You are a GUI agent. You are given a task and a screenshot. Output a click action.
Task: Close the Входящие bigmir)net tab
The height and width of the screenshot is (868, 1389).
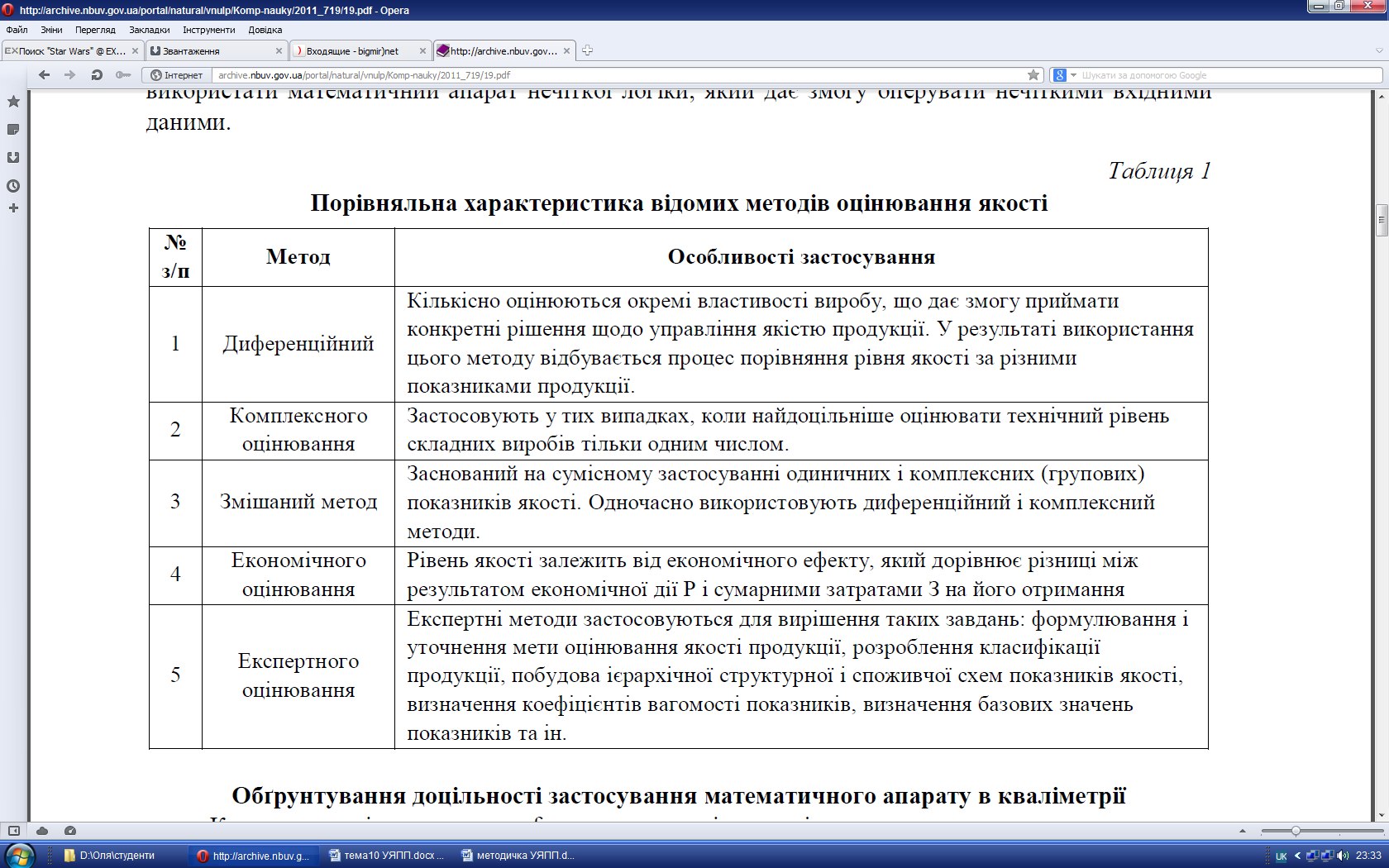click(x=422, y=50)
